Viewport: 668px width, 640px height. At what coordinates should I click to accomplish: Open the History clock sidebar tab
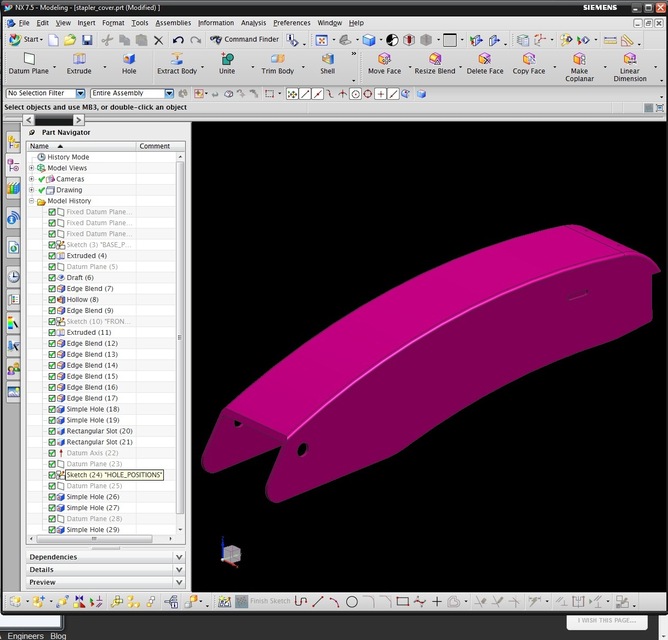[14, 277]
